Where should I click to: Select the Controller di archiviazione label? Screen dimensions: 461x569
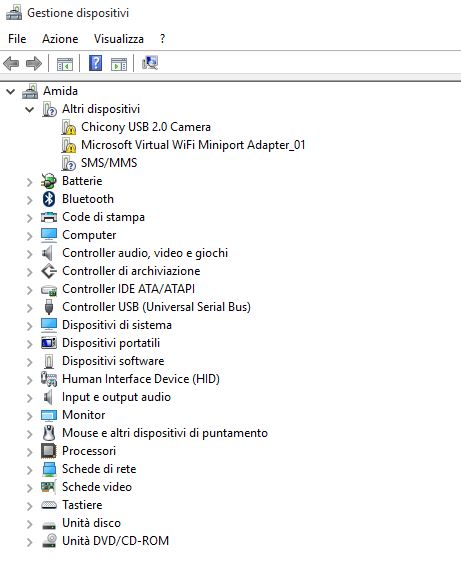point(131,271)
